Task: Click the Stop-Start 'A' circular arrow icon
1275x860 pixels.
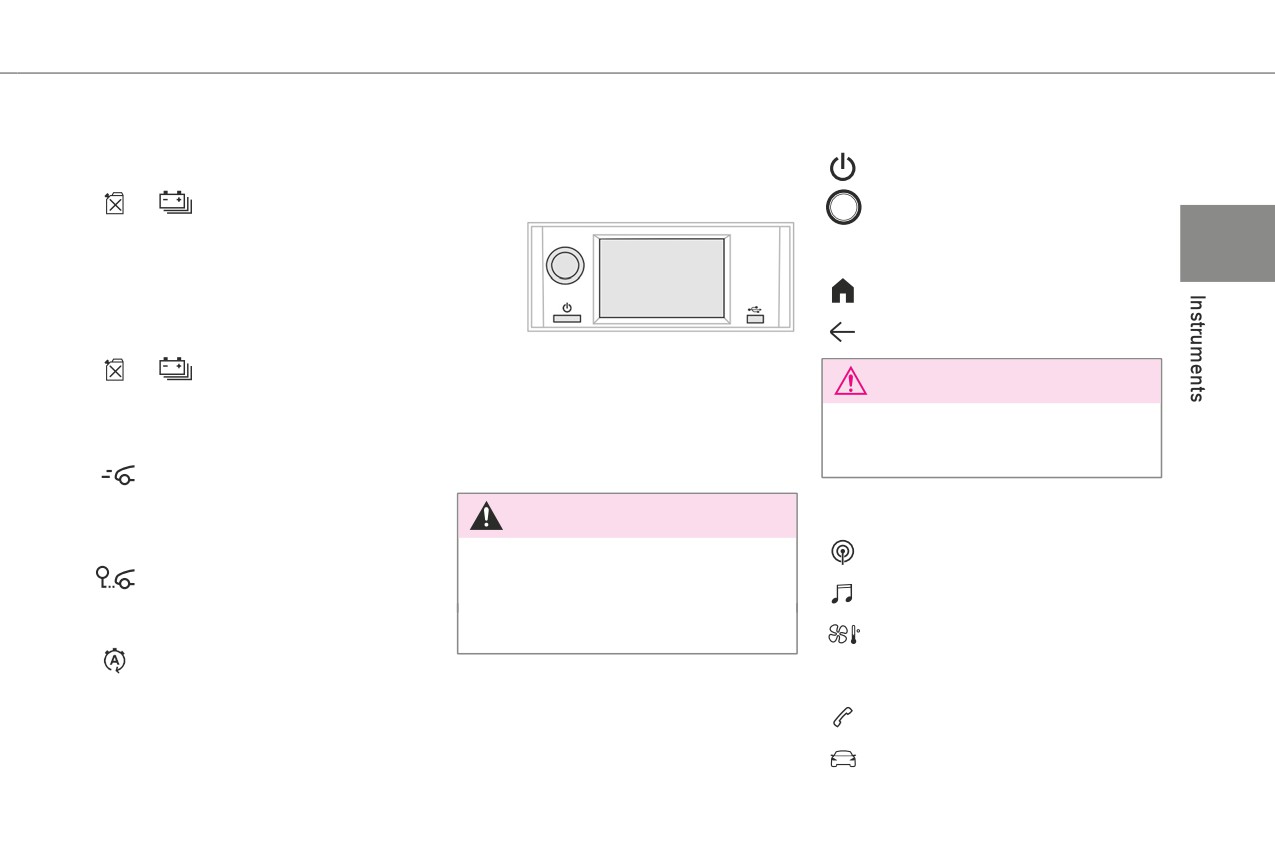Action: pyautogui.click(x=116, y=661)
